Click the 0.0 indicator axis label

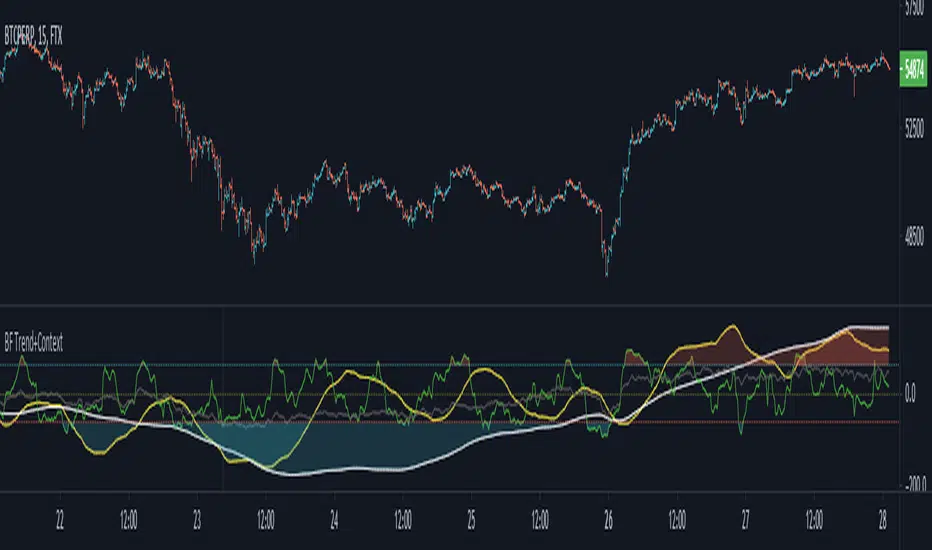tap(910, 393)
